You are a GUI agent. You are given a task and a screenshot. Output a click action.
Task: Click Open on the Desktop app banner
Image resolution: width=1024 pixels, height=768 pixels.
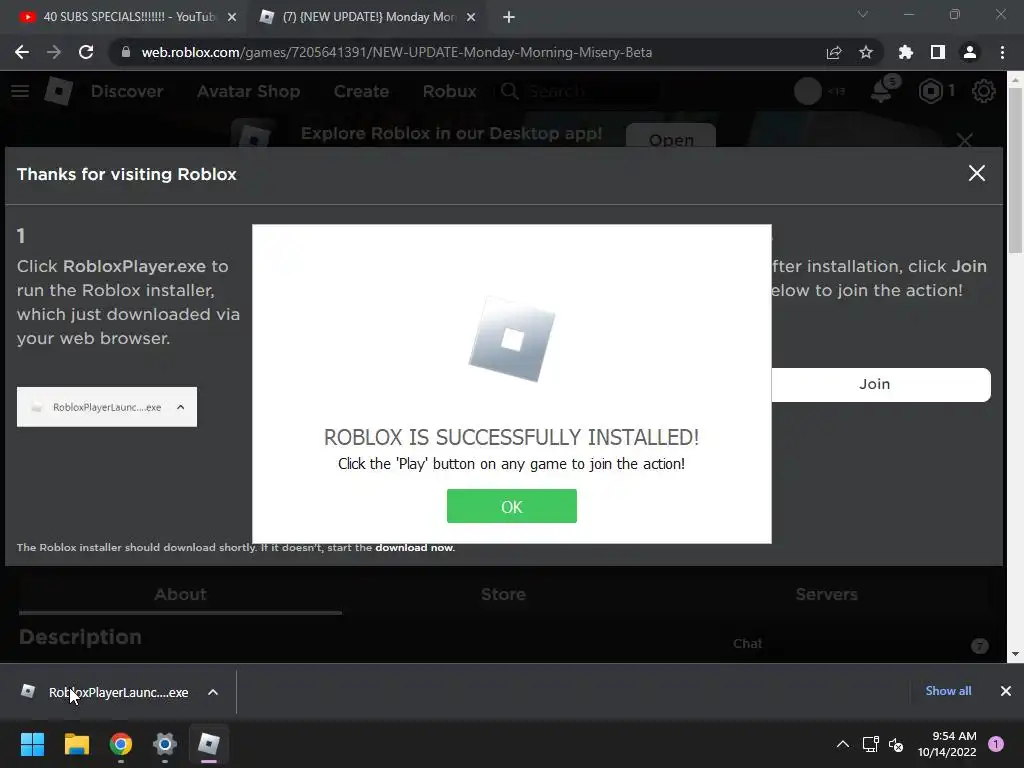671,136
